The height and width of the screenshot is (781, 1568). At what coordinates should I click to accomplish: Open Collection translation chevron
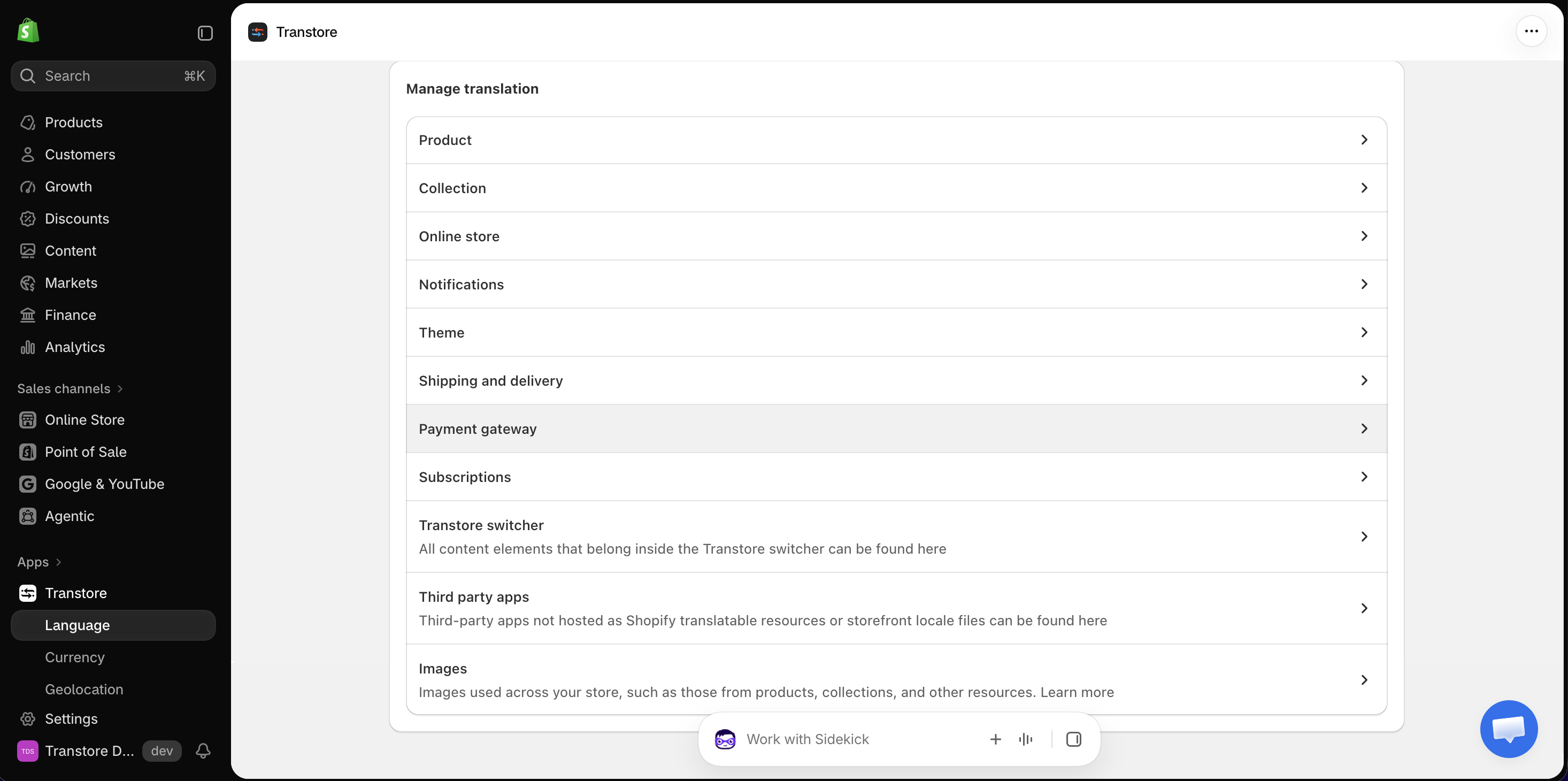tap(1364, 188)
